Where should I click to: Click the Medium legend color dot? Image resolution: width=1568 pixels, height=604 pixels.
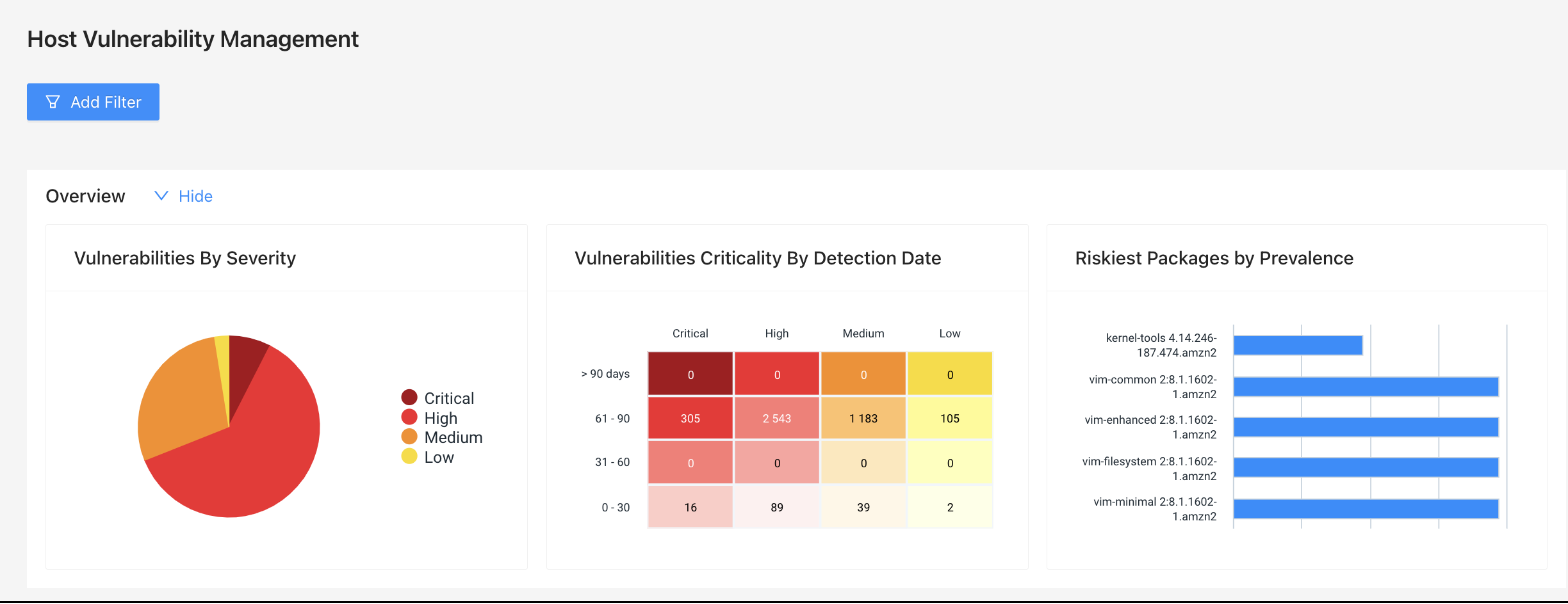(x=409, y=437)
